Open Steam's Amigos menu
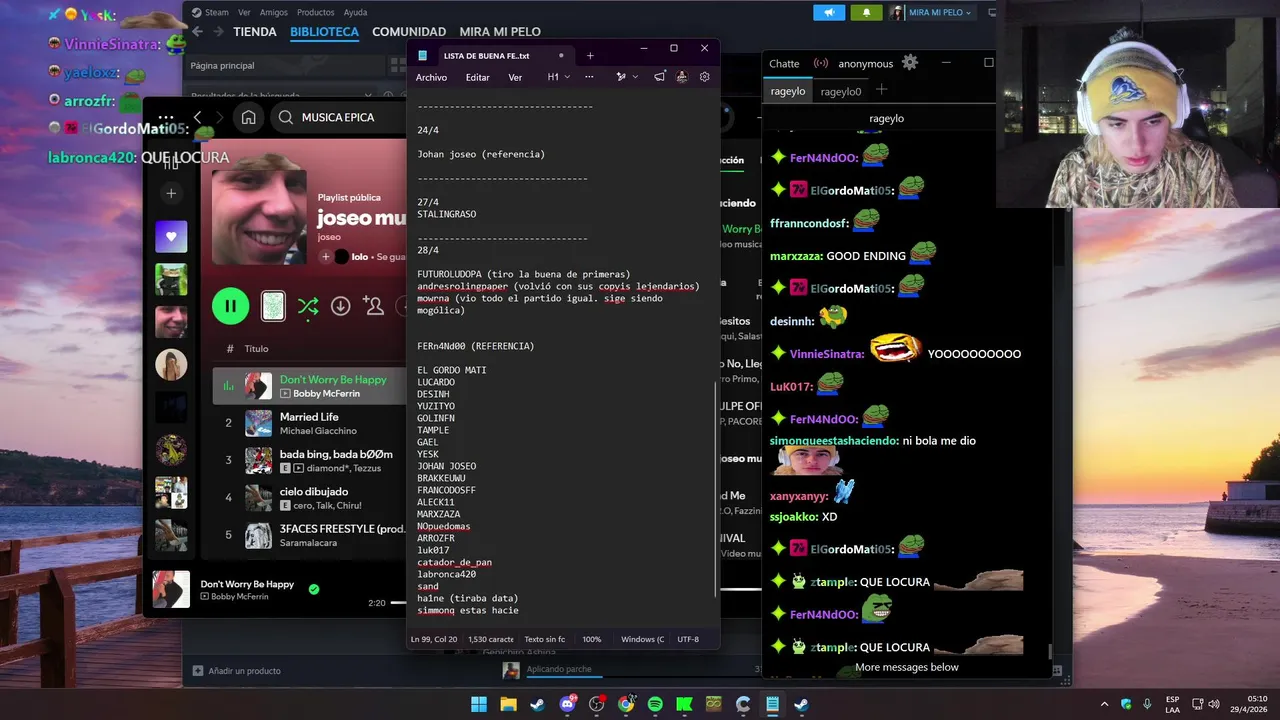The image size is (1280, 720). coord(274,12)
